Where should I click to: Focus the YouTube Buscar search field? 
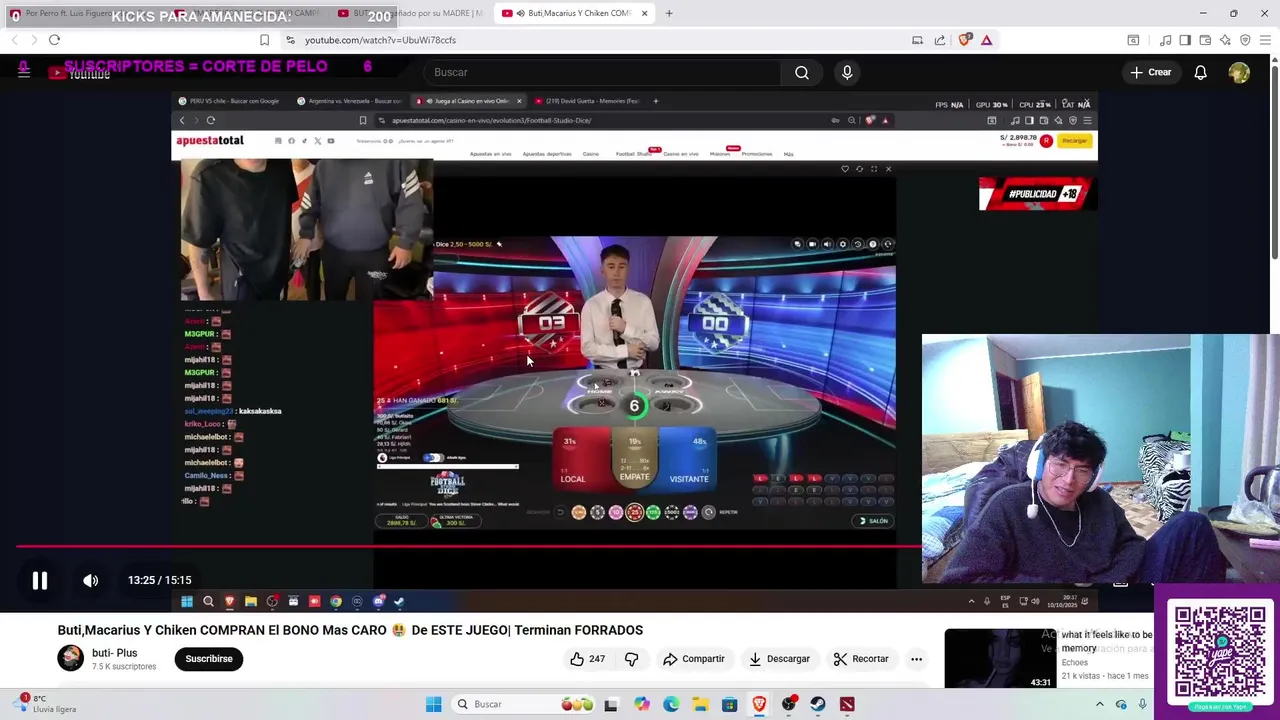(x=602, y=72)
